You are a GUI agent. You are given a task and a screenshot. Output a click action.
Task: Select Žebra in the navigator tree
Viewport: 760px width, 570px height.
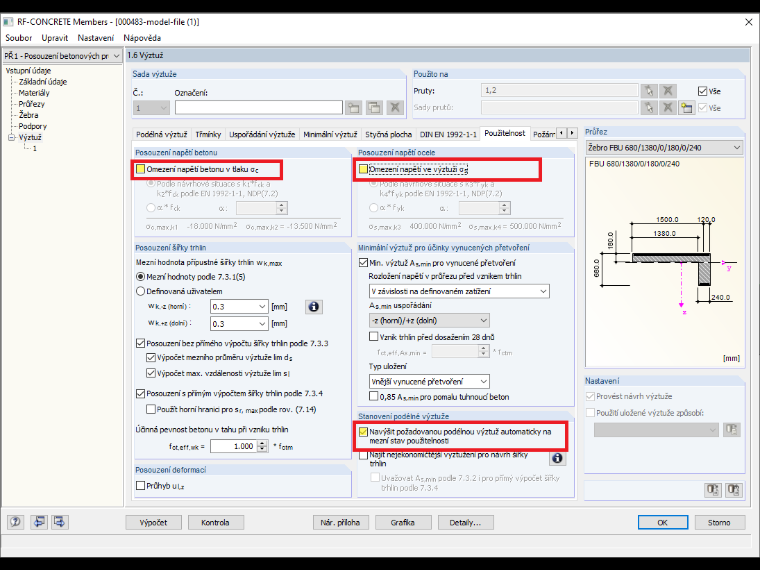[x=28, y=115]
